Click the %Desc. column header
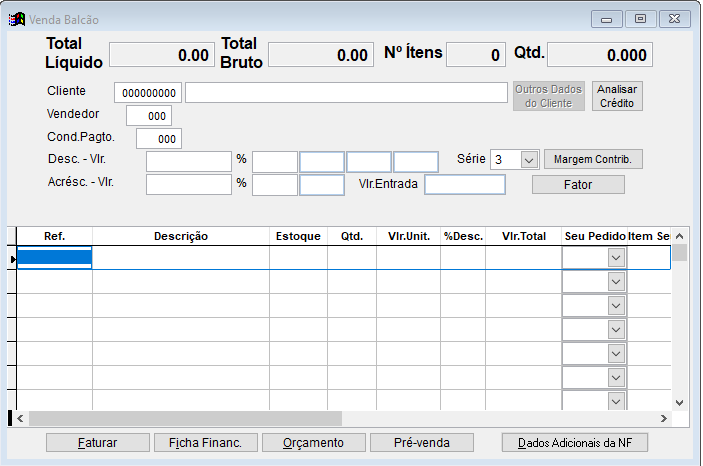 (463, 236)
